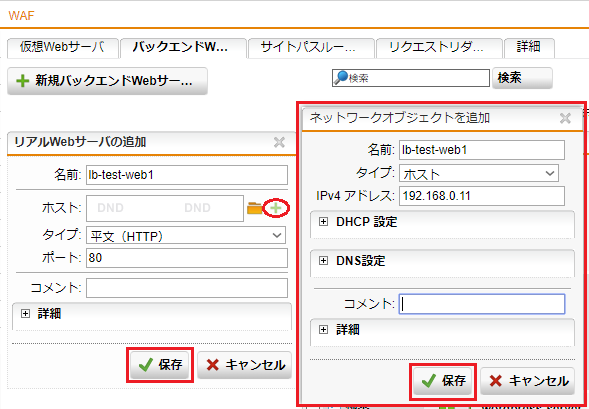The image size is (589, 409).
Task: Click the 検索 button next to the search box
Action: click(x=522, y=78)
